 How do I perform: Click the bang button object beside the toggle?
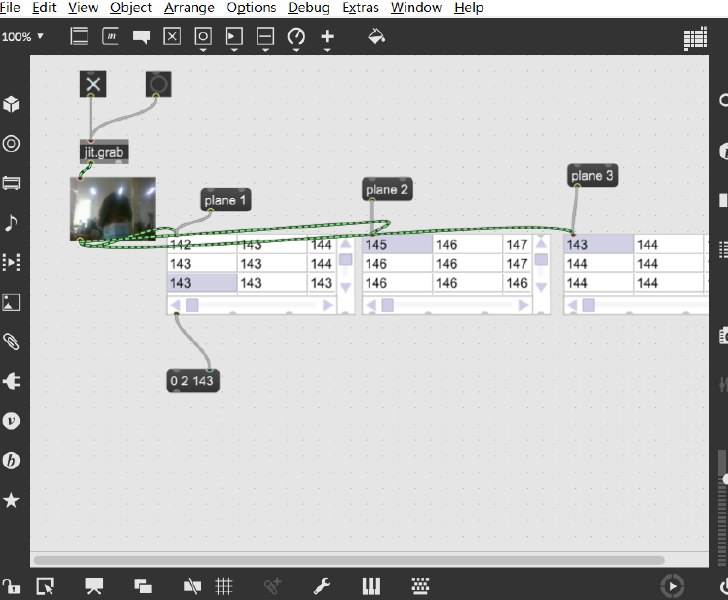(158, 84)
